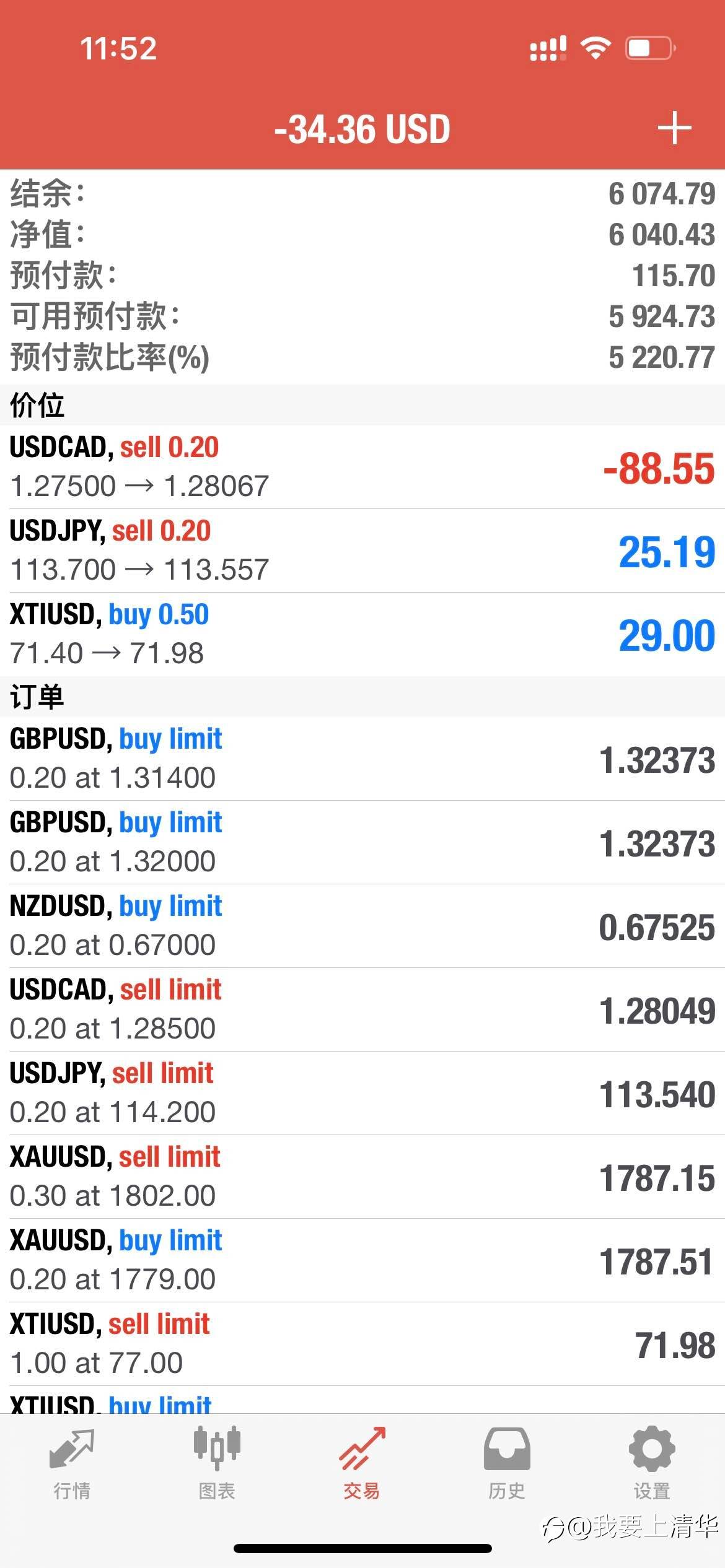
Task: Select the 交易 trade tab icon
Action: point(362,1448)
